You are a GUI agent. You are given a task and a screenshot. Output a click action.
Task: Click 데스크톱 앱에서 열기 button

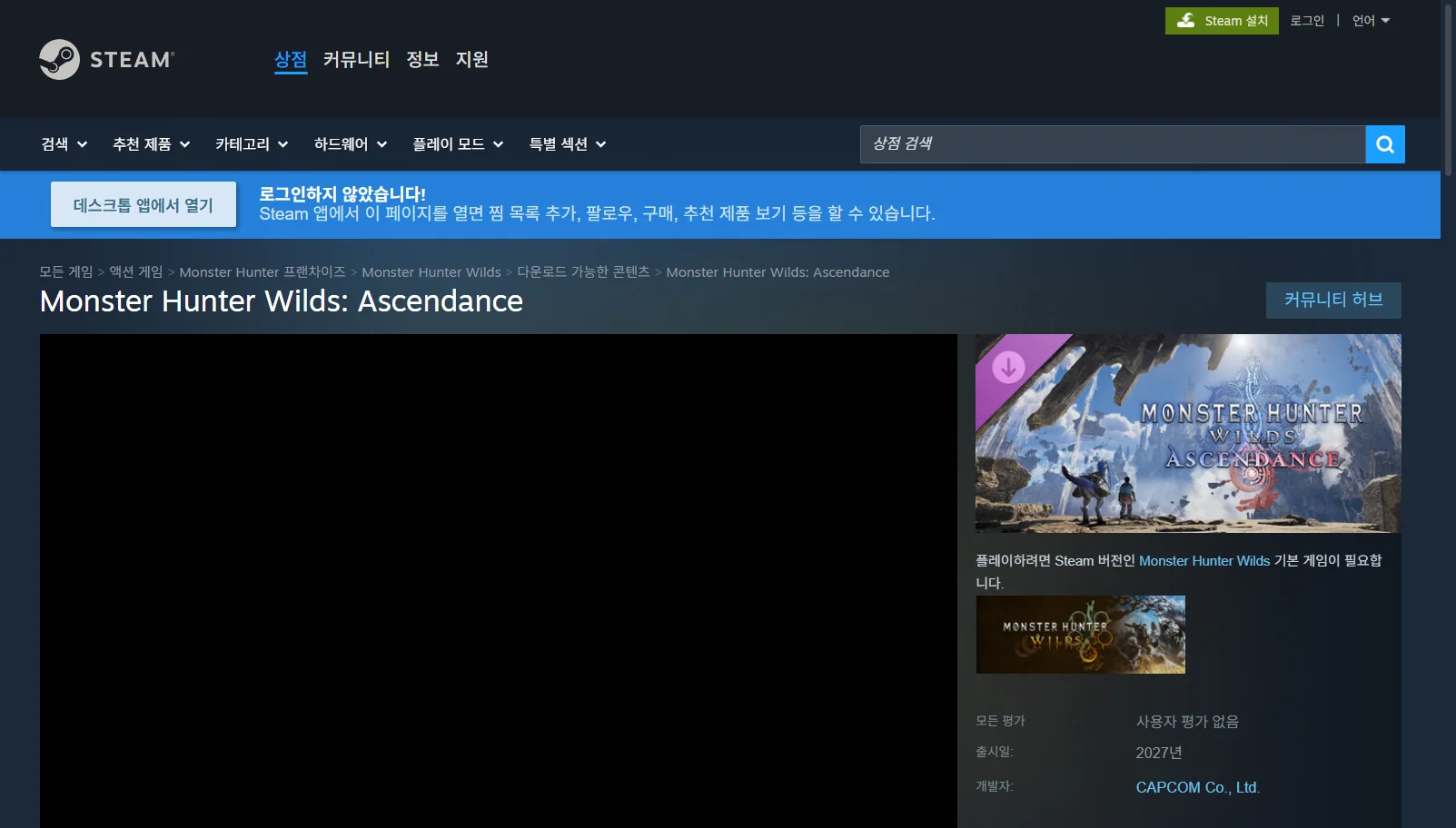pos(144,205)
